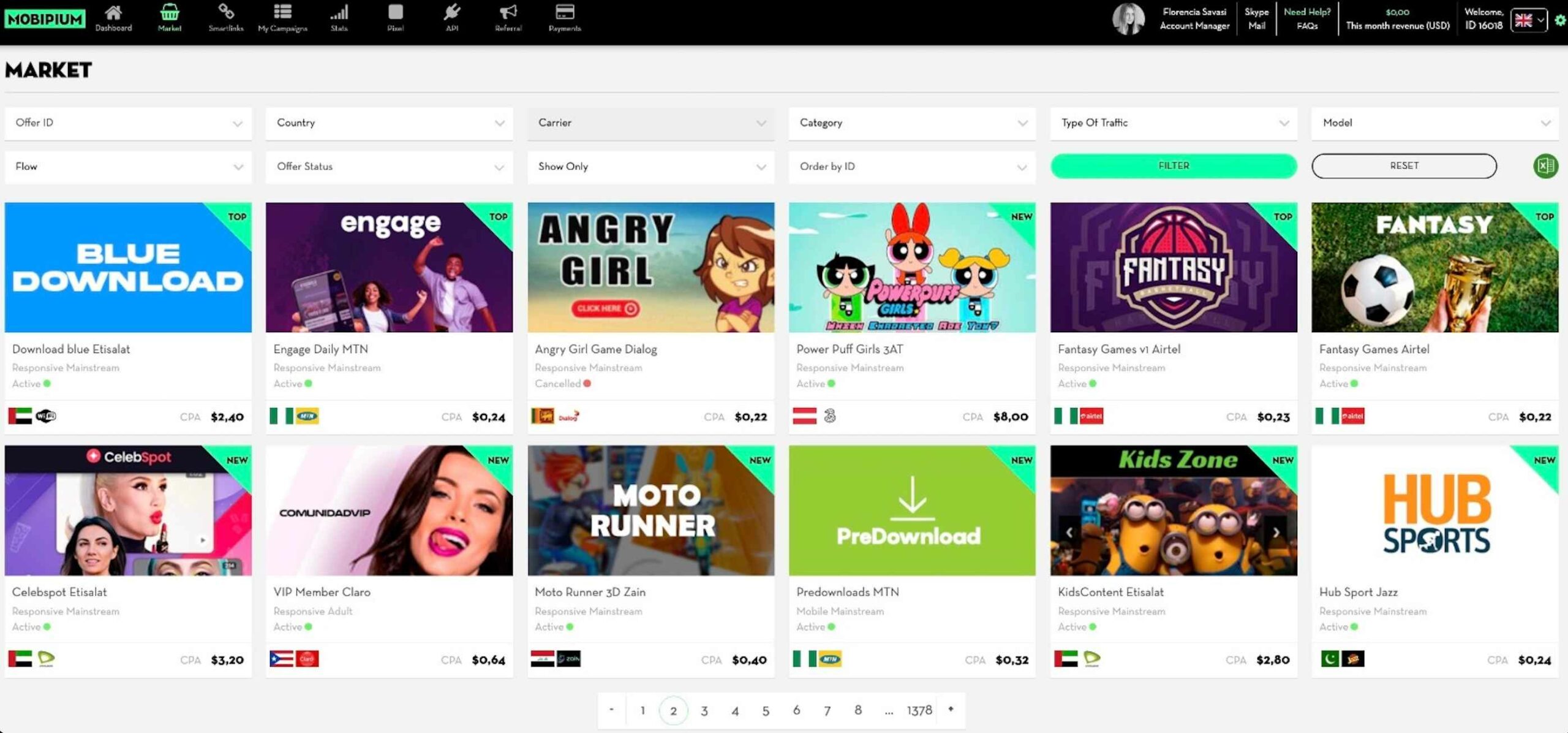Expand the Category dropdown
This screenshot has width=1568, height=733.
pos(912,123)
